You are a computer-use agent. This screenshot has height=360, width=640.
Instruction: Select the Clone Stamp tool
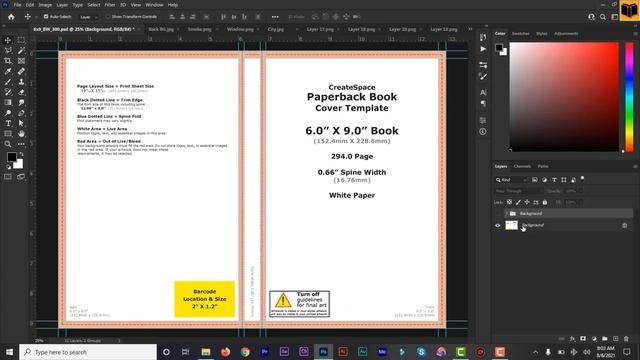[21, 82]
